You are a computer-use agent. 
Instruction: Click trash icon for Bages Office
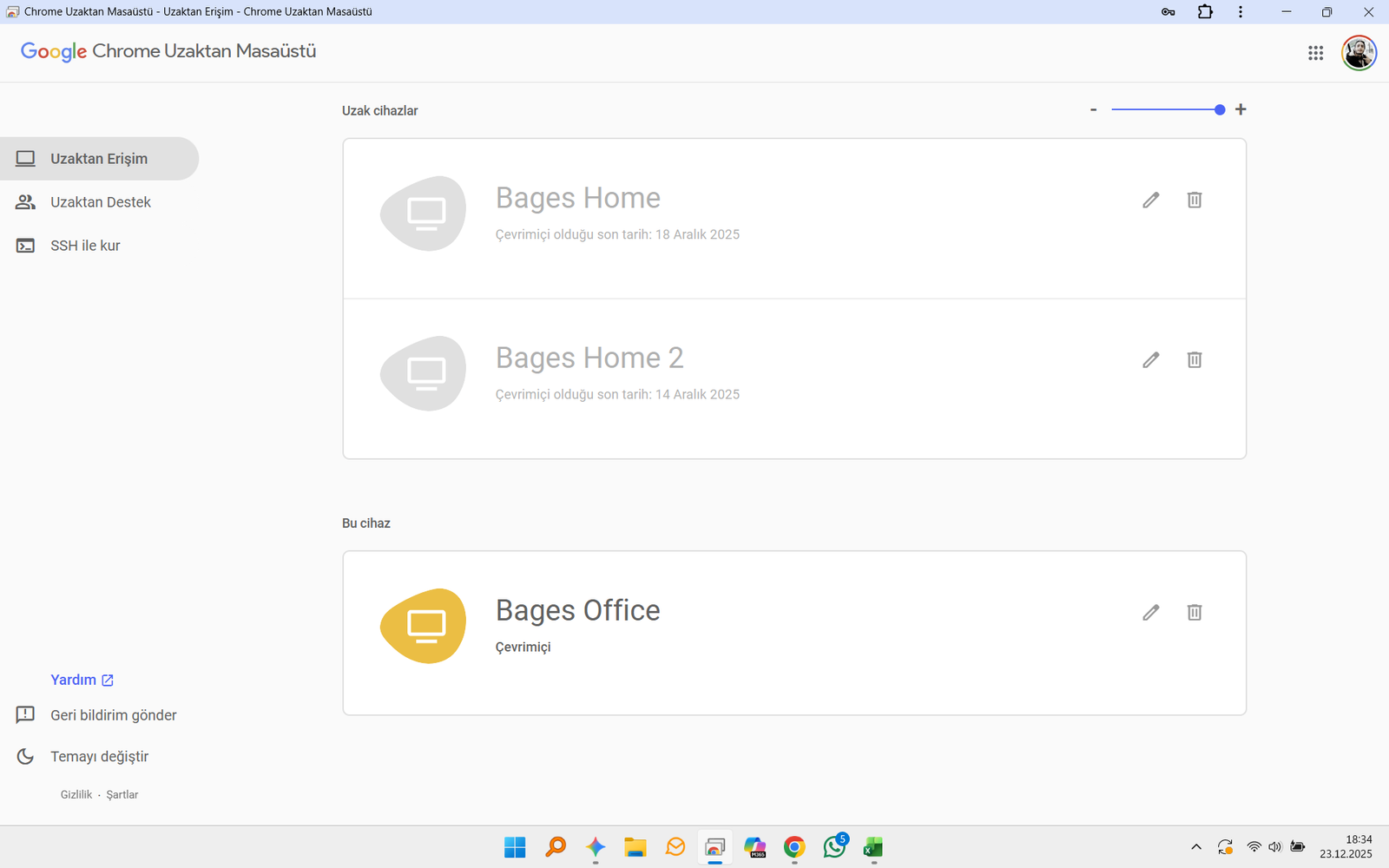1195,613
